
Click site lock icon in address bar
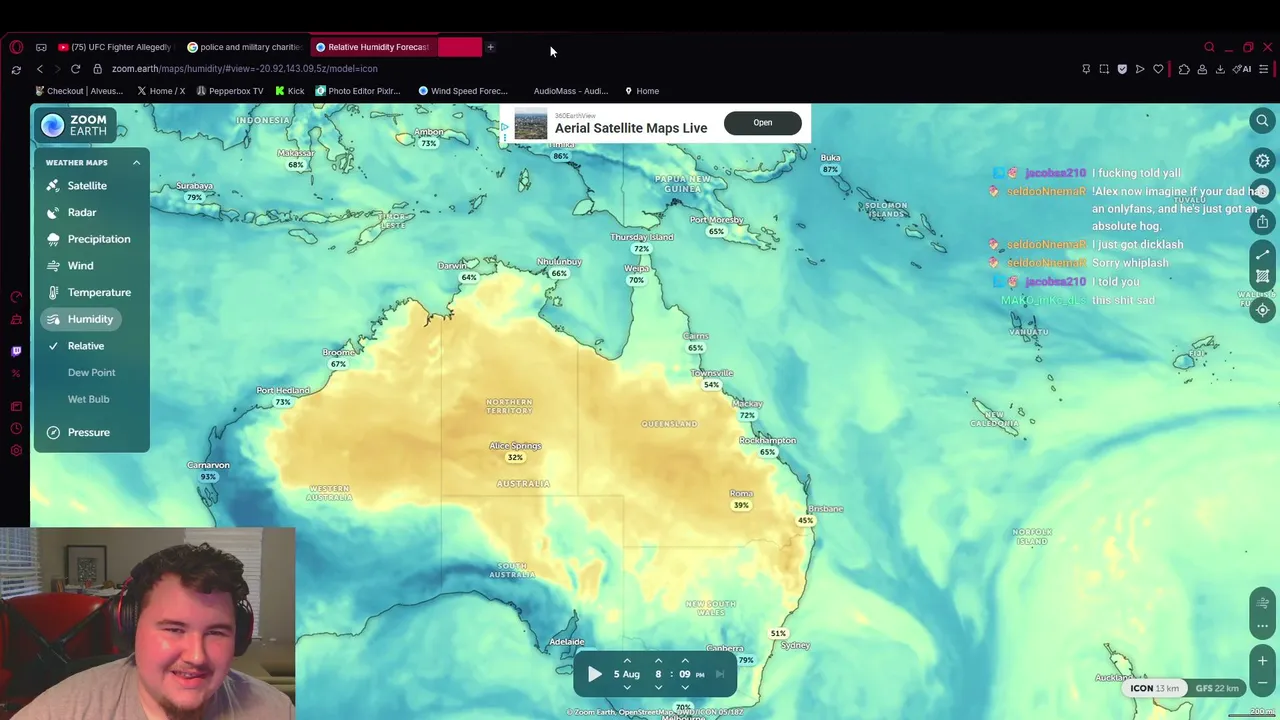97,69
